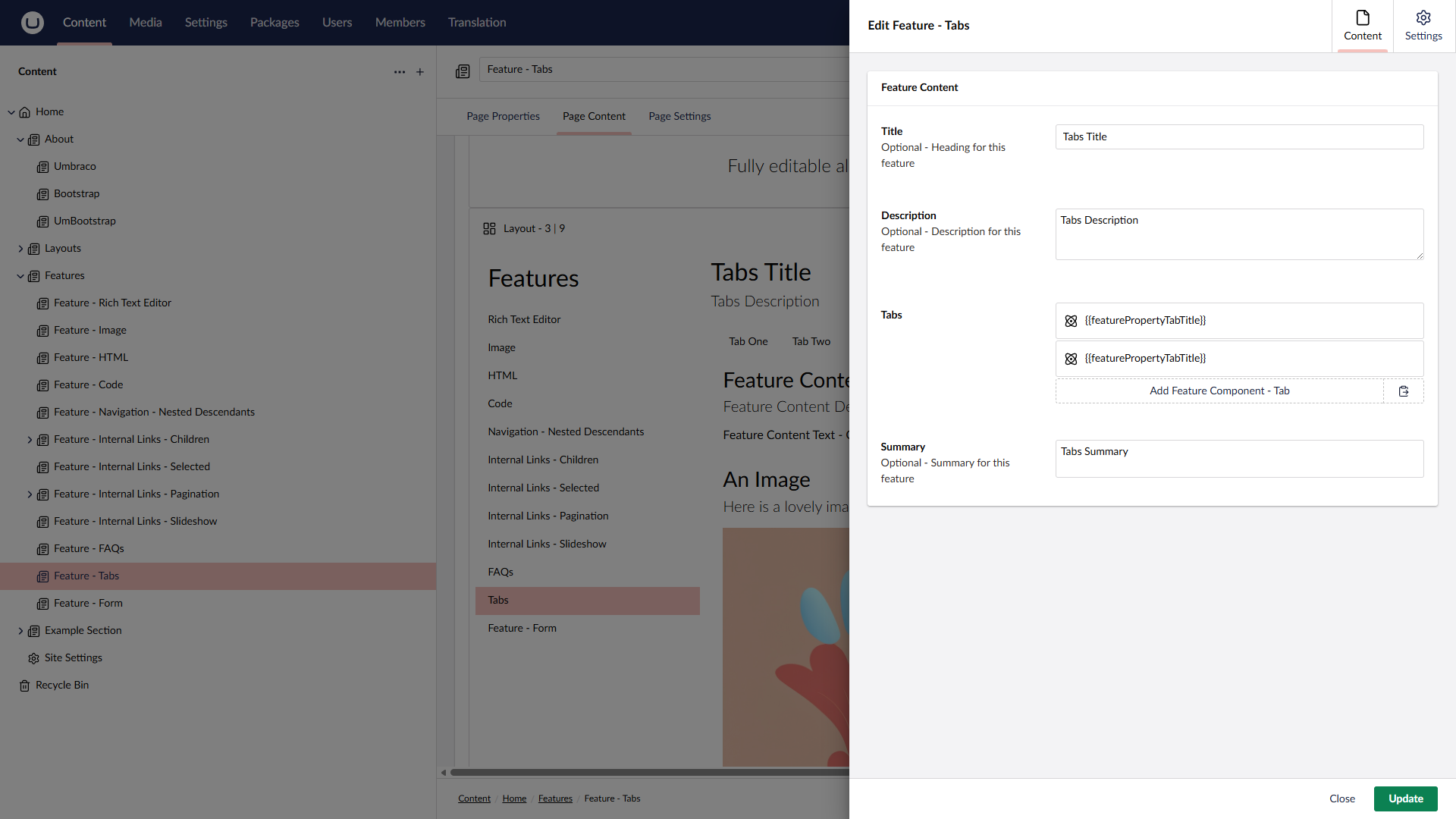This screenshot has height=819, width=1456.
Task: Click the Tabs Title input field
Action: (x=1238, y=137)
